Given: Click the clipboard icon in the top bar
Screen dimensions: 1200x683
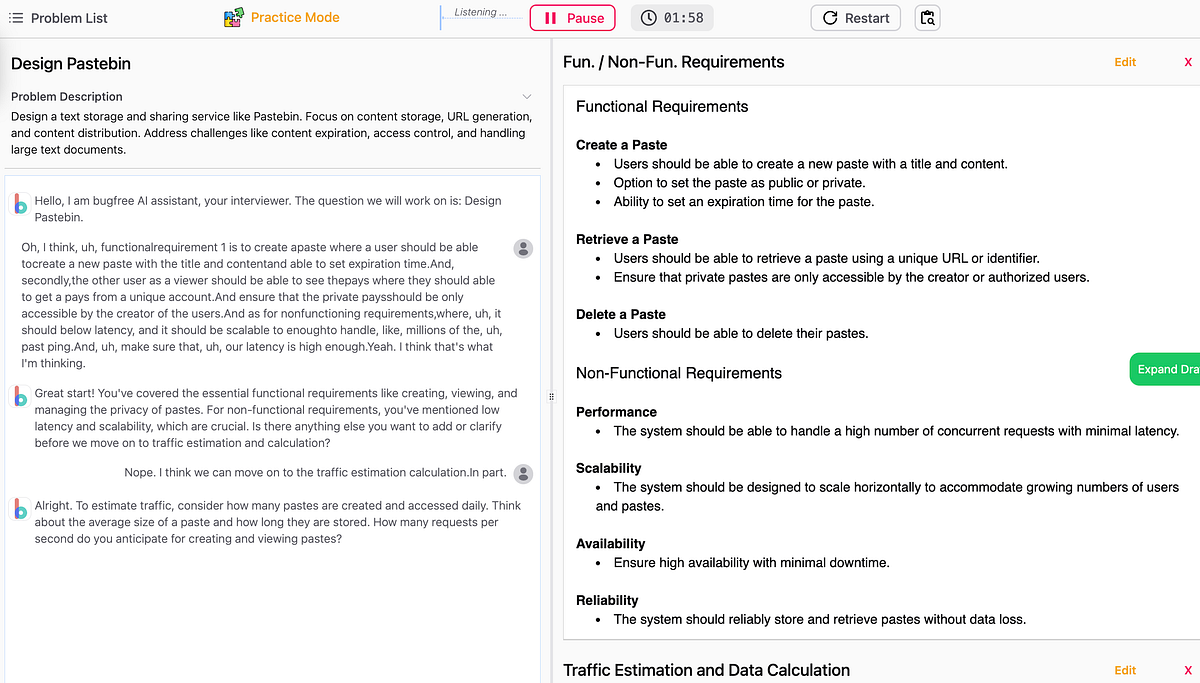Looking at the screenshot, I should pos(927,17).
